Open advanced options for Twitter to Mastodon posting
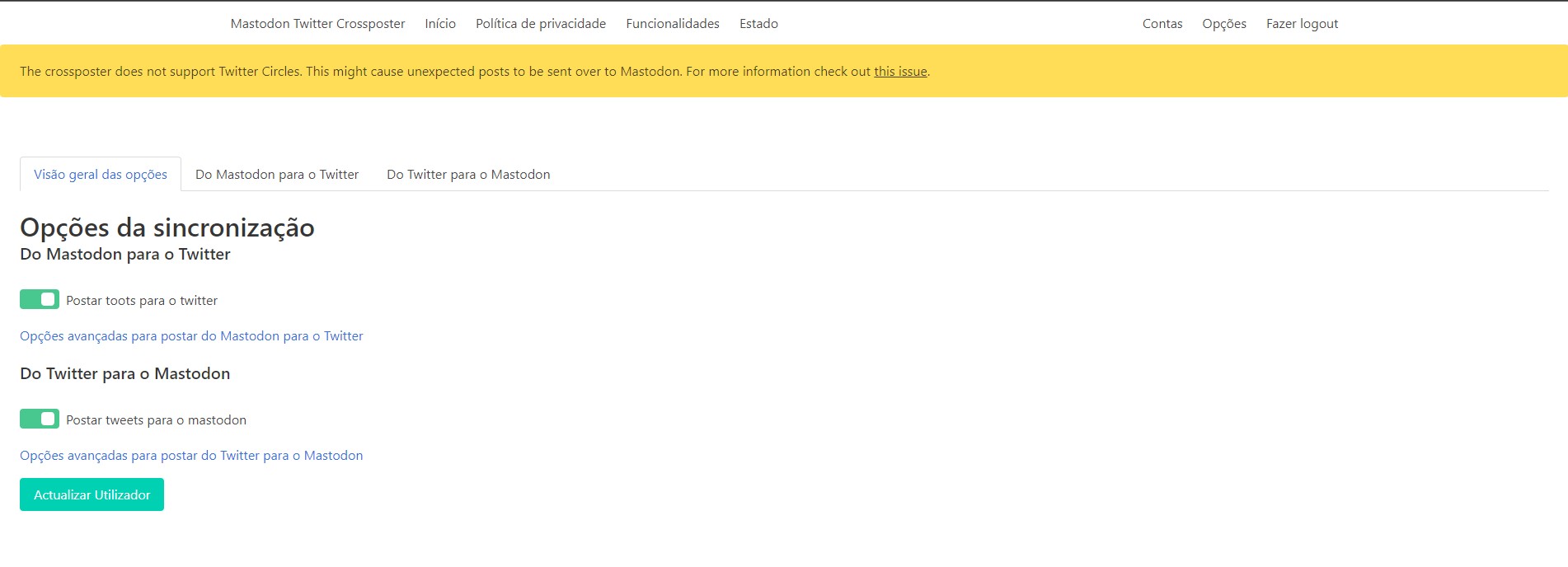This screenshot has width=1568, height=567. (x=191, y=456)
